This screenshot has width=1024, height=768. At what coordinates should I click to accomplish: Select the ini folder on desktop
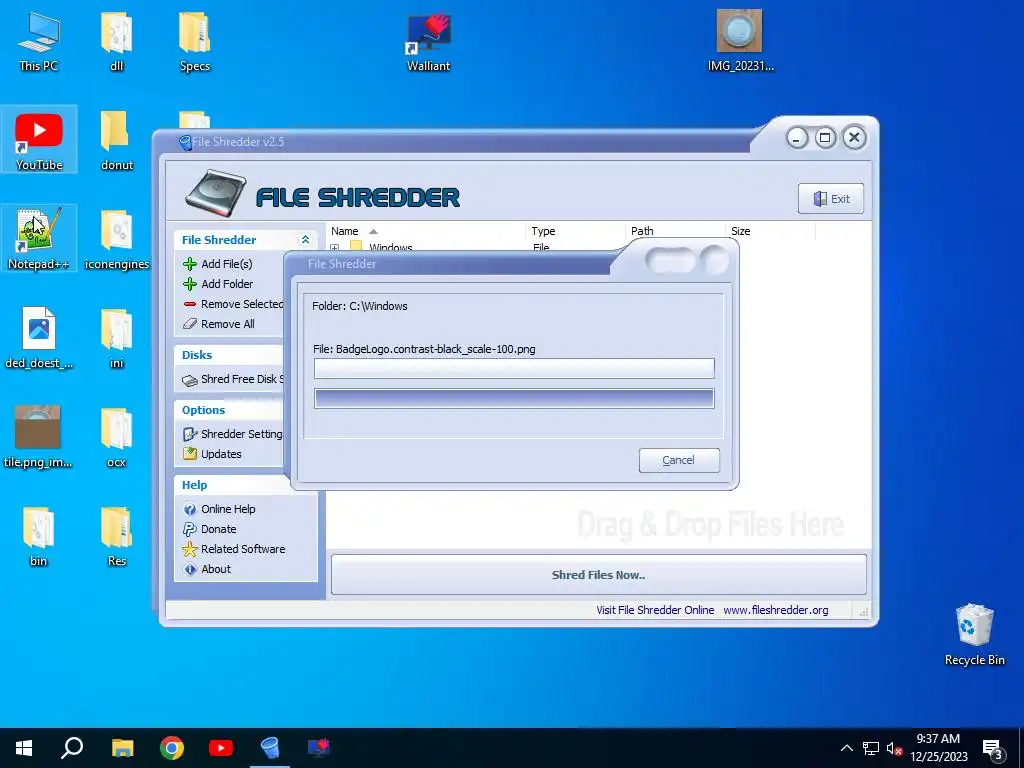(x=117, y=338)
